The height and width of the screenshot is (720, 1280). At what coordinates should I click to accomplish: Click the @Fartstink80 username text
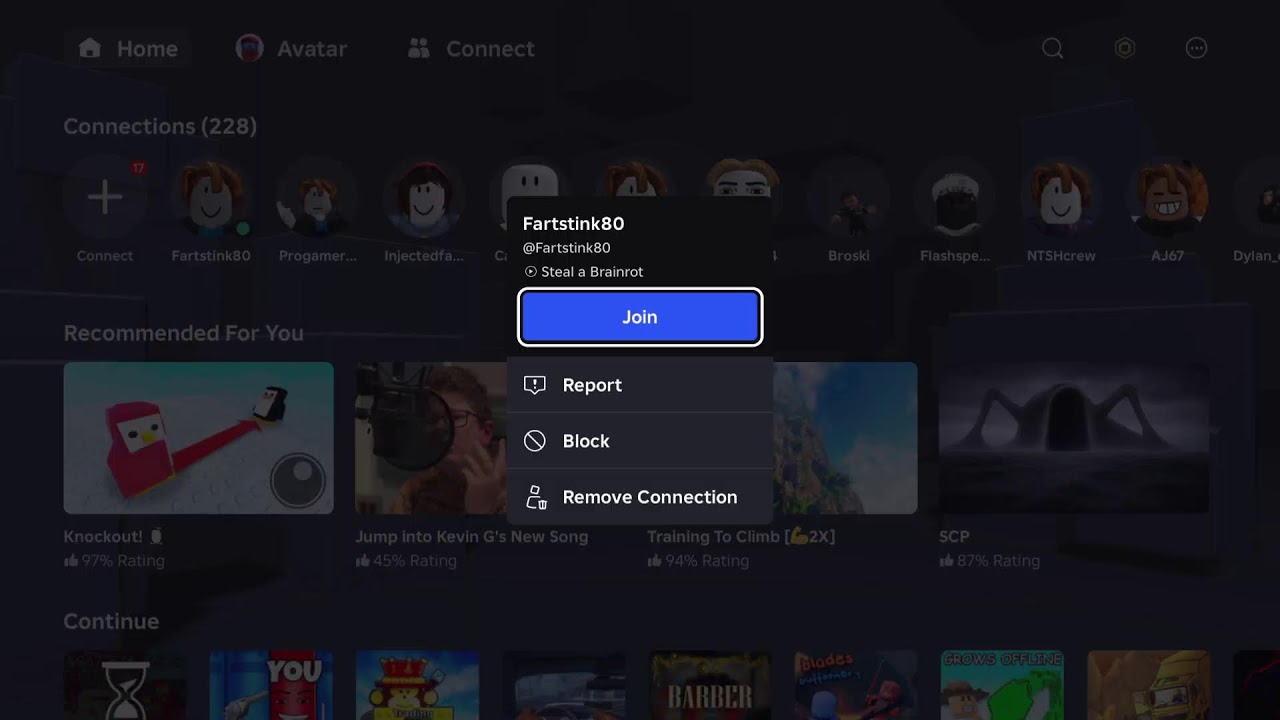(566, 248)
